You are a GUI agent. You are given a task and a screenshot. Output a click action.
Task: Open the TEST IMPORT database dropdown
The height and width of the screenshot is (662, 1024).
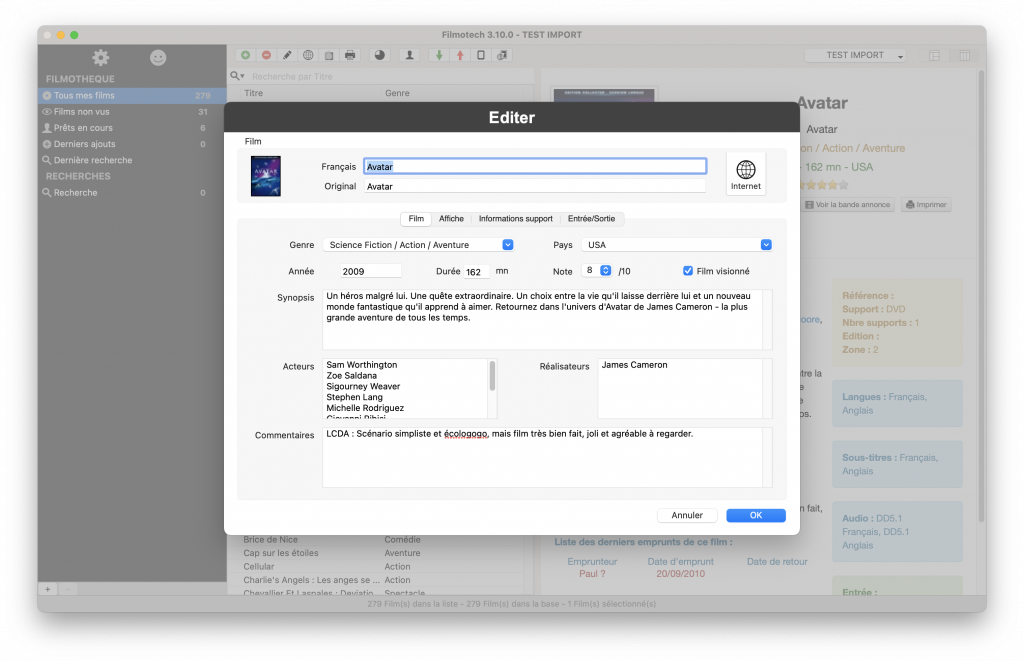(x=855, y=56)
